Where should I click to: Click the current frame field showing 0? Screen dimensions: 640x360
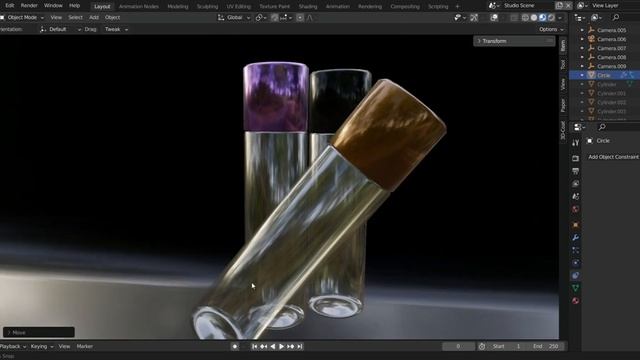(x=458, y=346)
